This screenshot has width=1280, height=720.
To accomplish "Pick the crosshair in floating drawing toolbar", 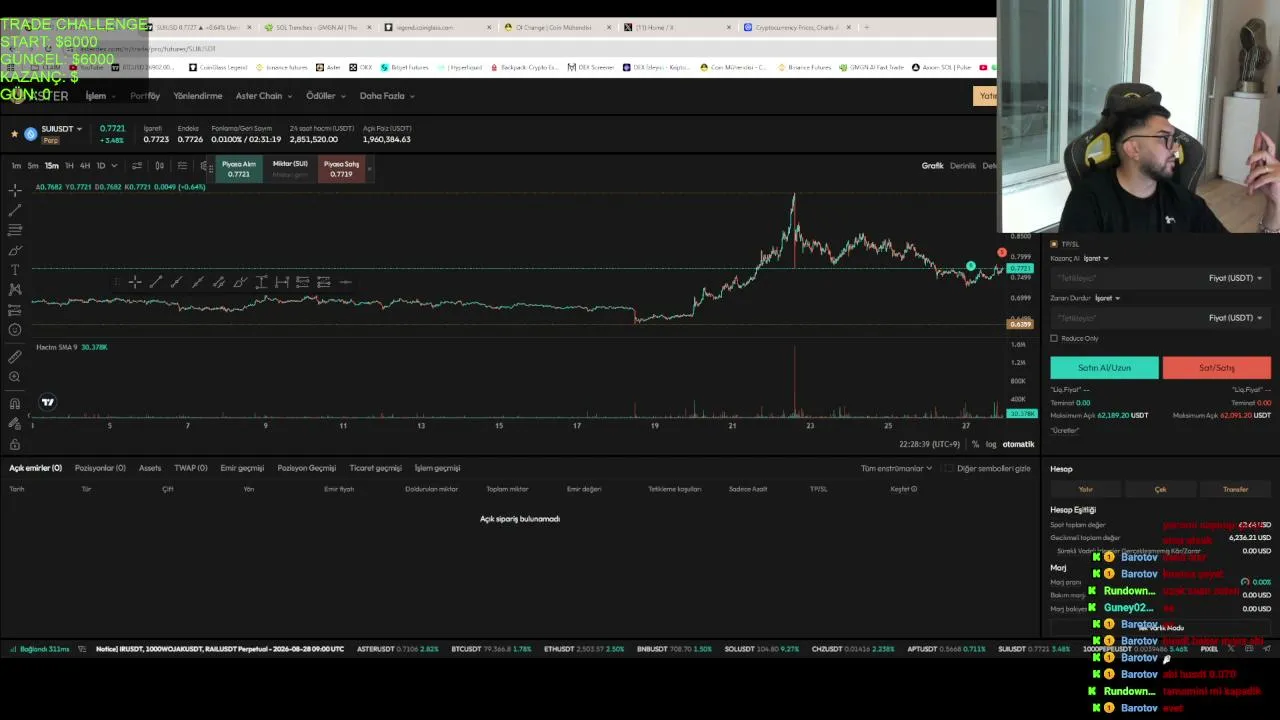I will (135, 282).
